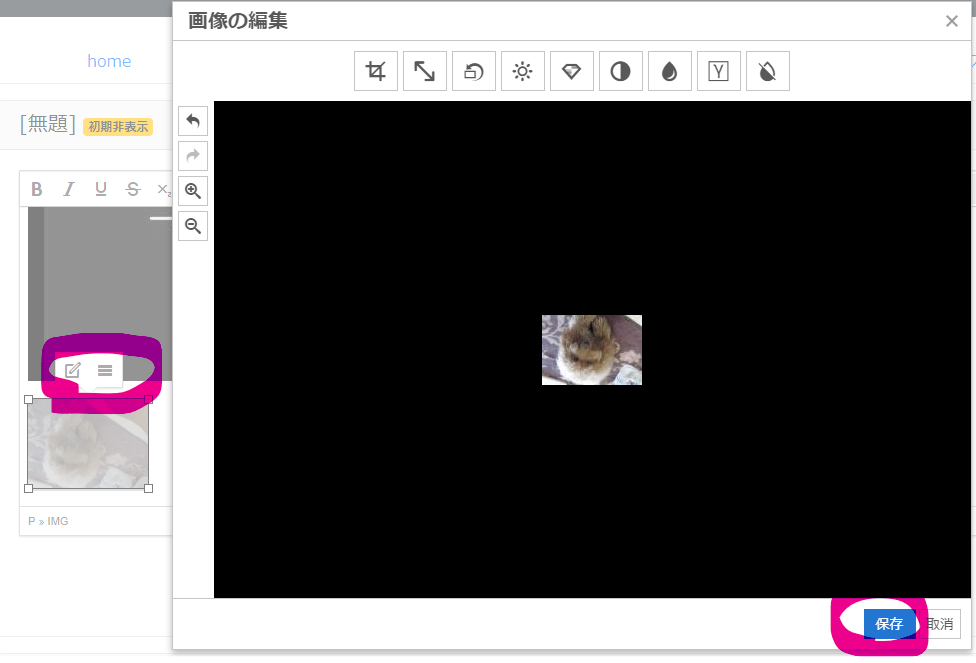Select the sharpen diamond icon

(571, 70)
